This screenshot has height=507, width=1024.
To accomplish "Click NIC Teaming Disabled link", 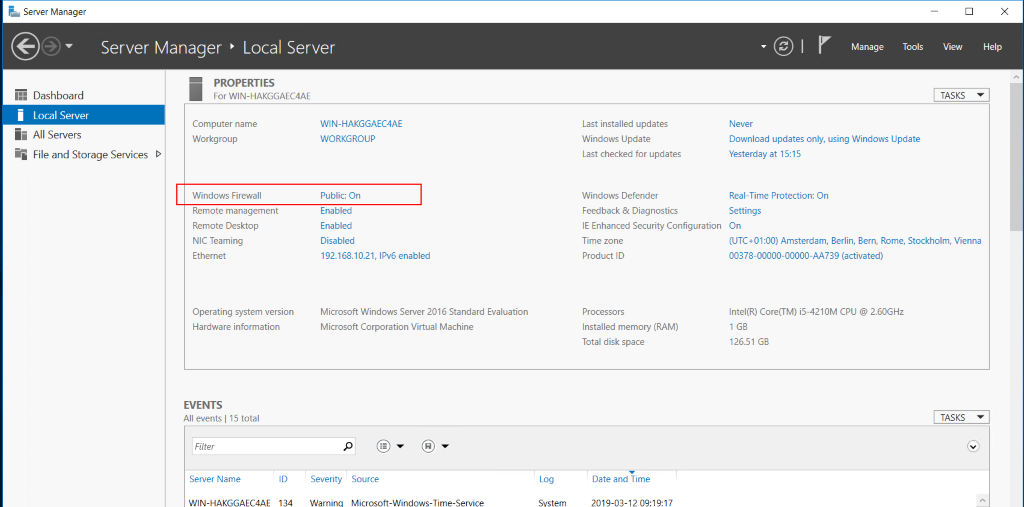I will (337, 240).
